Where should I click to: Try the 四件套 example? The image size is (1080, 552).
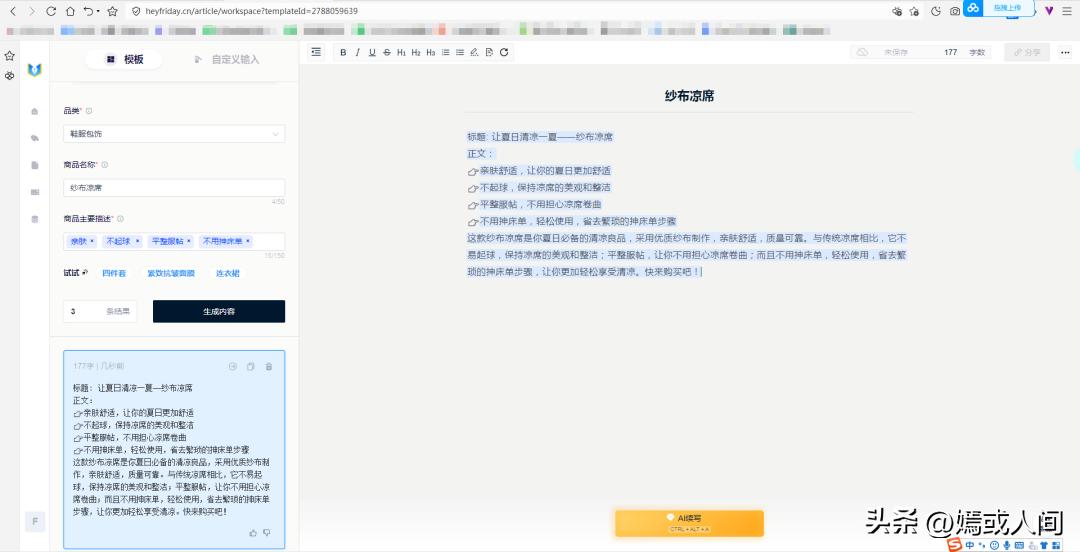pyautogui.click(x=114, y=273)
